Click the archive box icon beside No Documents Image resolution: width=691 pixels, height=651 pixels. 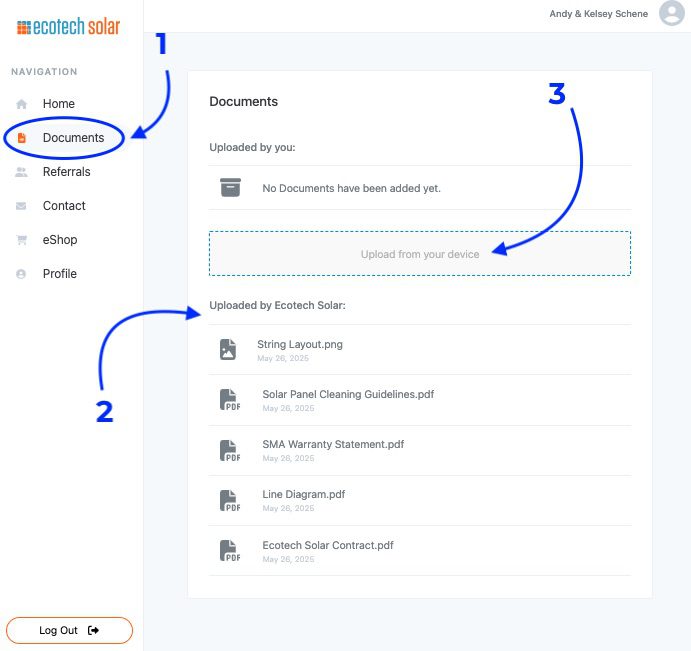click(x=230, y=187)
